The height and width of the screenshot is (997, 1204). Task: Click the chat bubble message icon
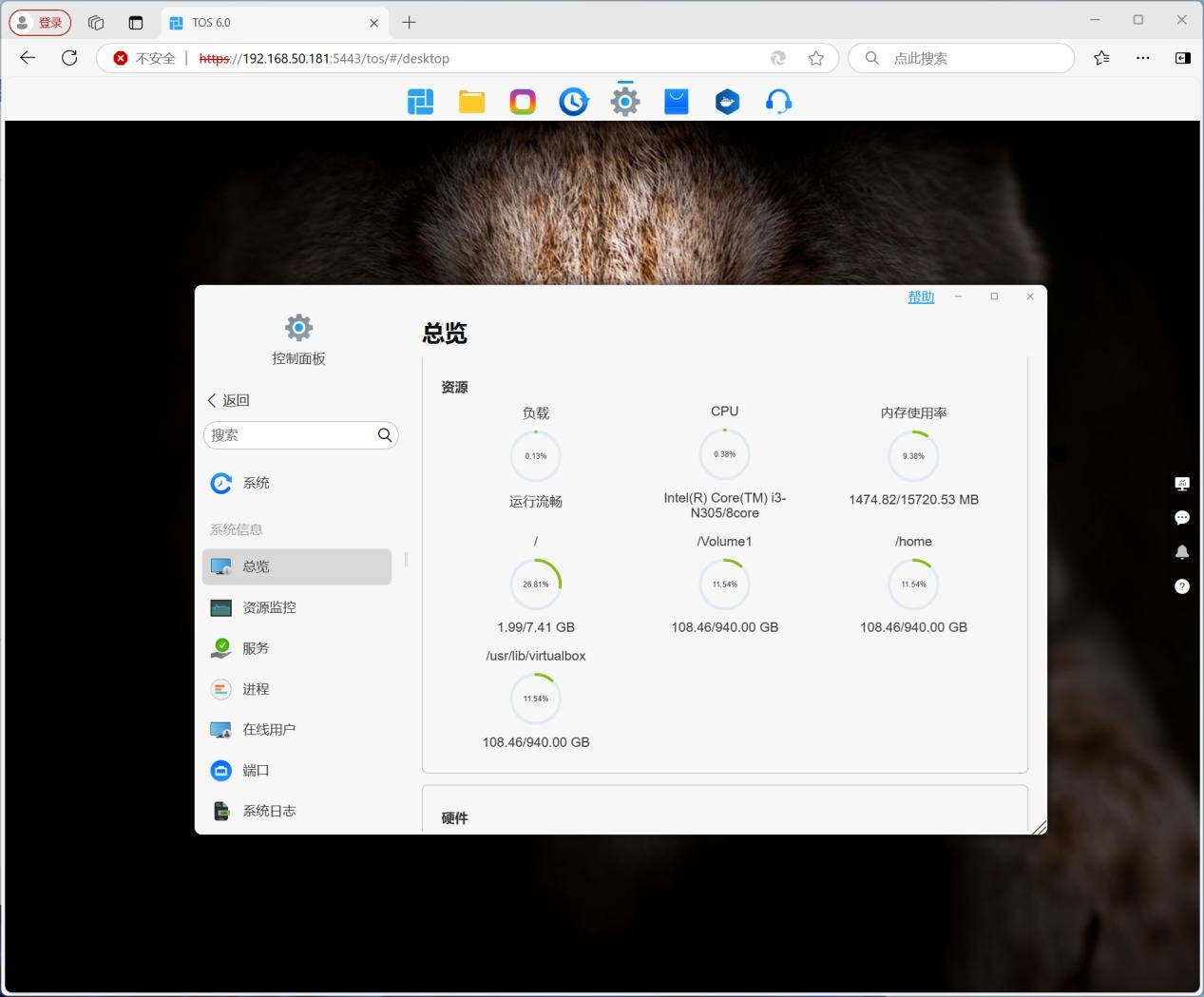tap(1181, 518)
